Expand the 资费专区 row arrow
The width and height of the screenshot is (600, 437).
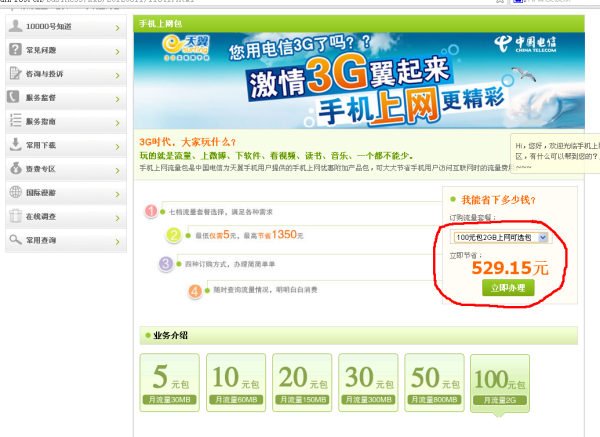click(117, 170)
